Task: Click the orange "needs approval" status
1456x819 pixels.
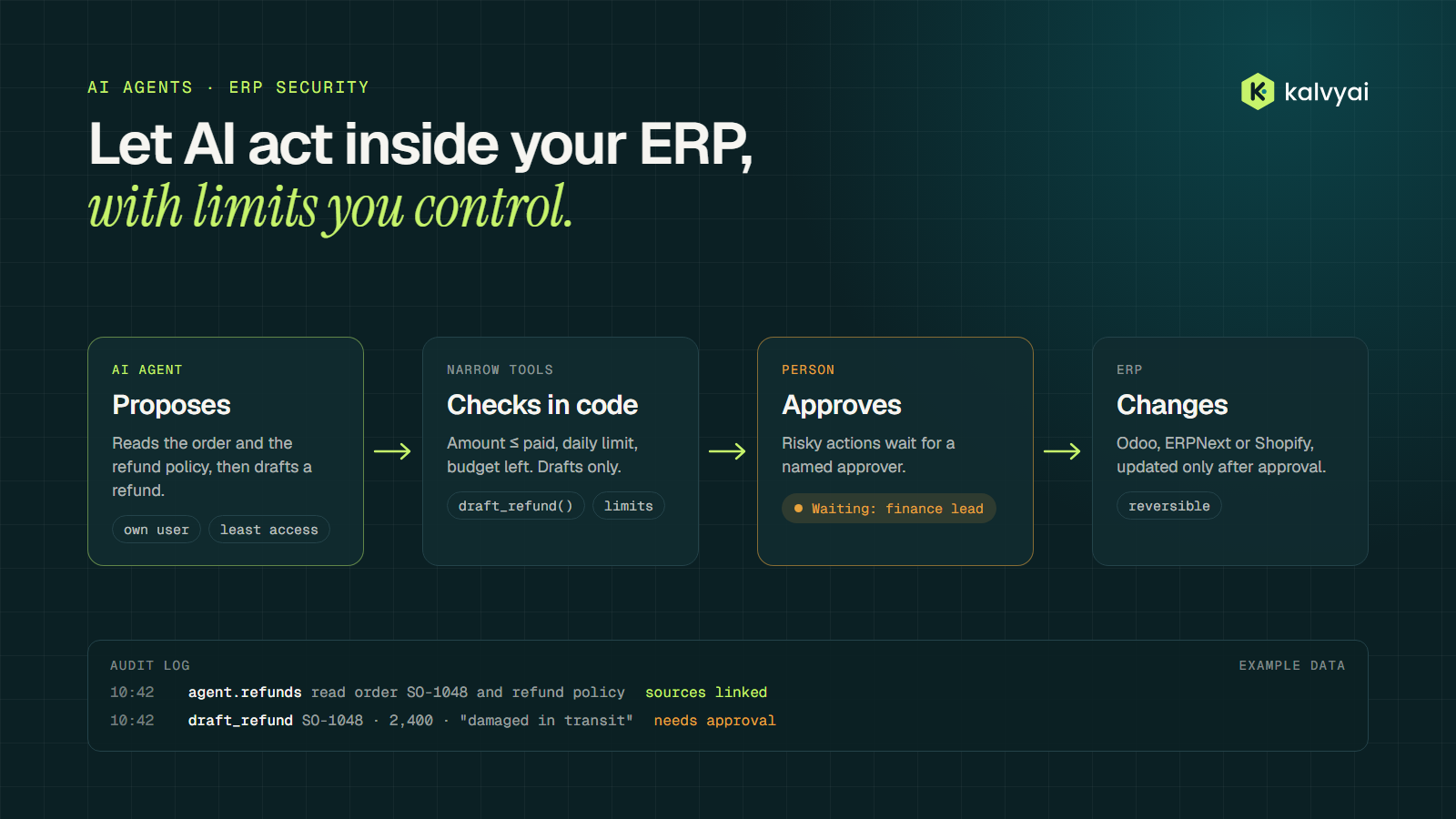Action: click(x=714, y=721)
